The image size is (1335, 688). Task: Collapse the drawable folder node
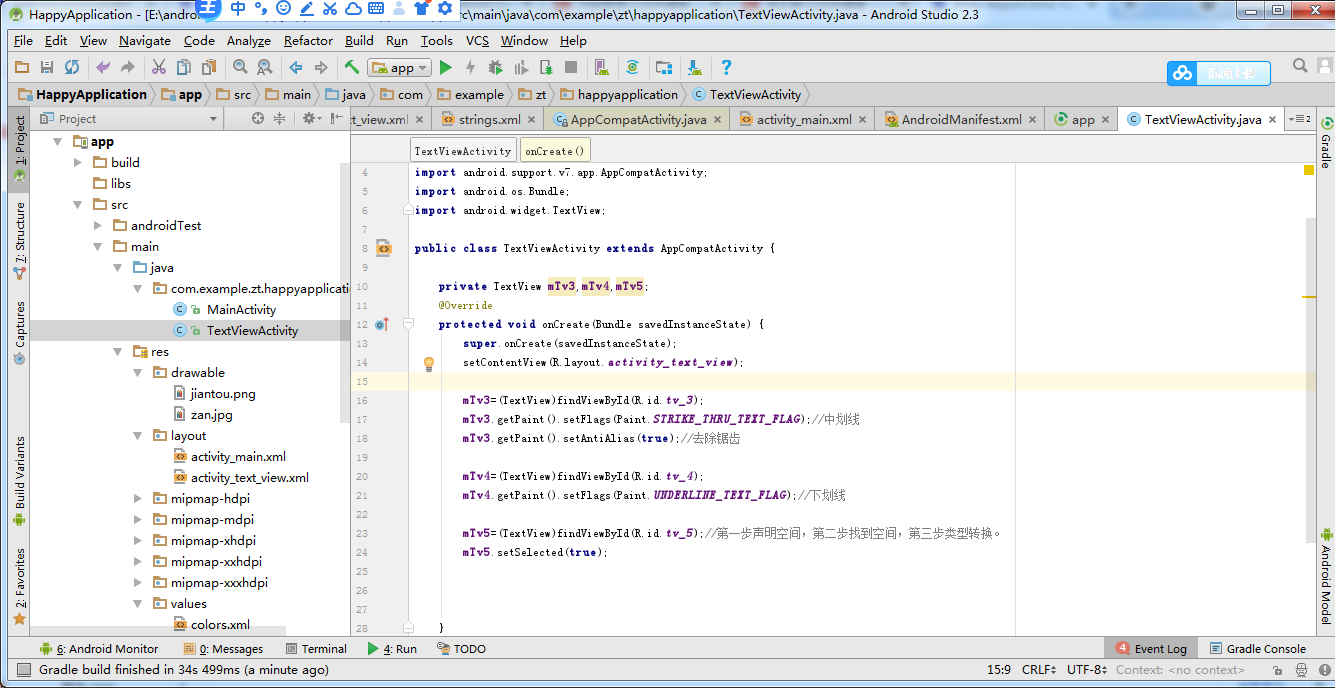point(138,372)
